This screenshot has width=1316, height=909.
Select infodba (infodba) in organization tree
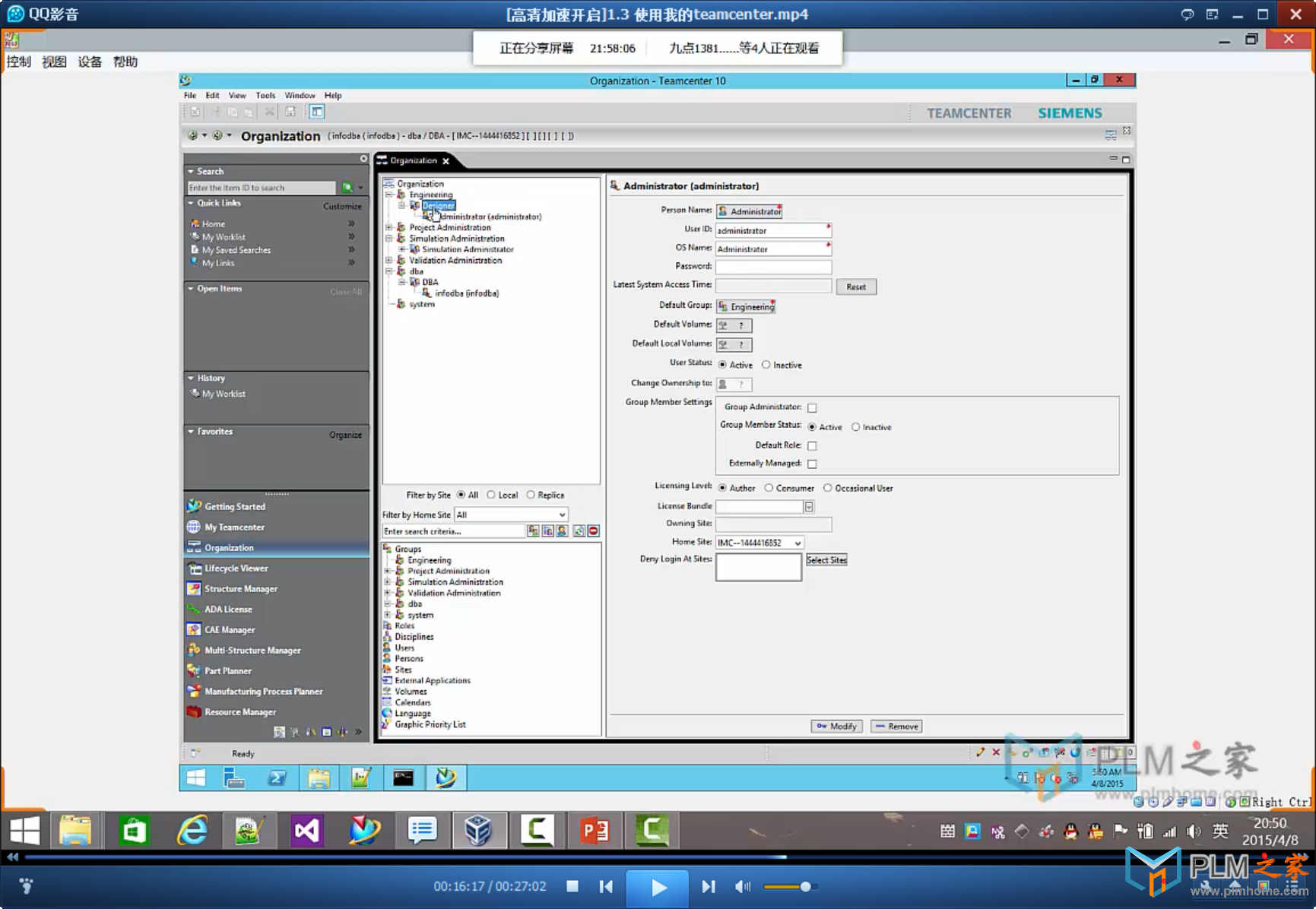[466, 293]
